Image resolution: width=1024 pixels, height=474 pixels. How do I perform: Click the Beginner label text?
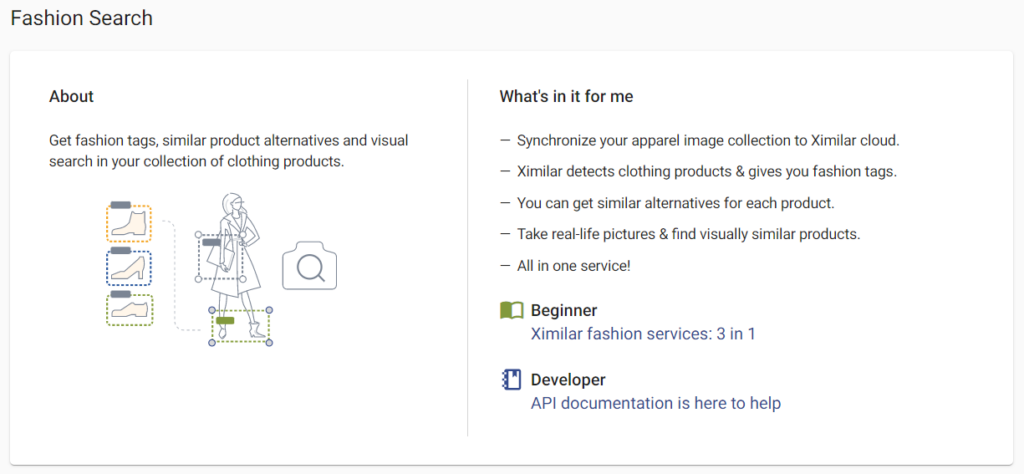(564, 310)
